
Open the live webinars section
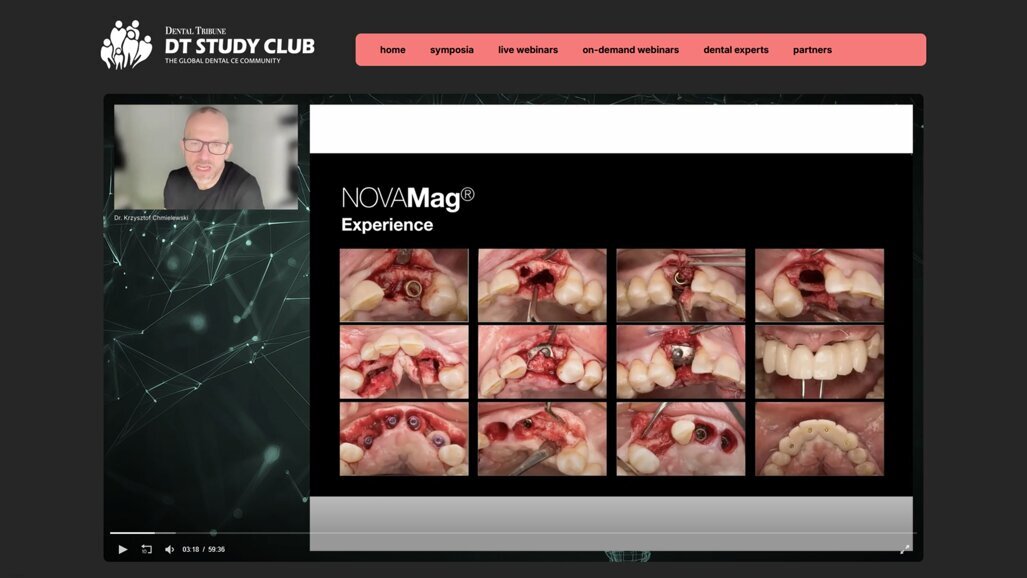coord(528,50)
